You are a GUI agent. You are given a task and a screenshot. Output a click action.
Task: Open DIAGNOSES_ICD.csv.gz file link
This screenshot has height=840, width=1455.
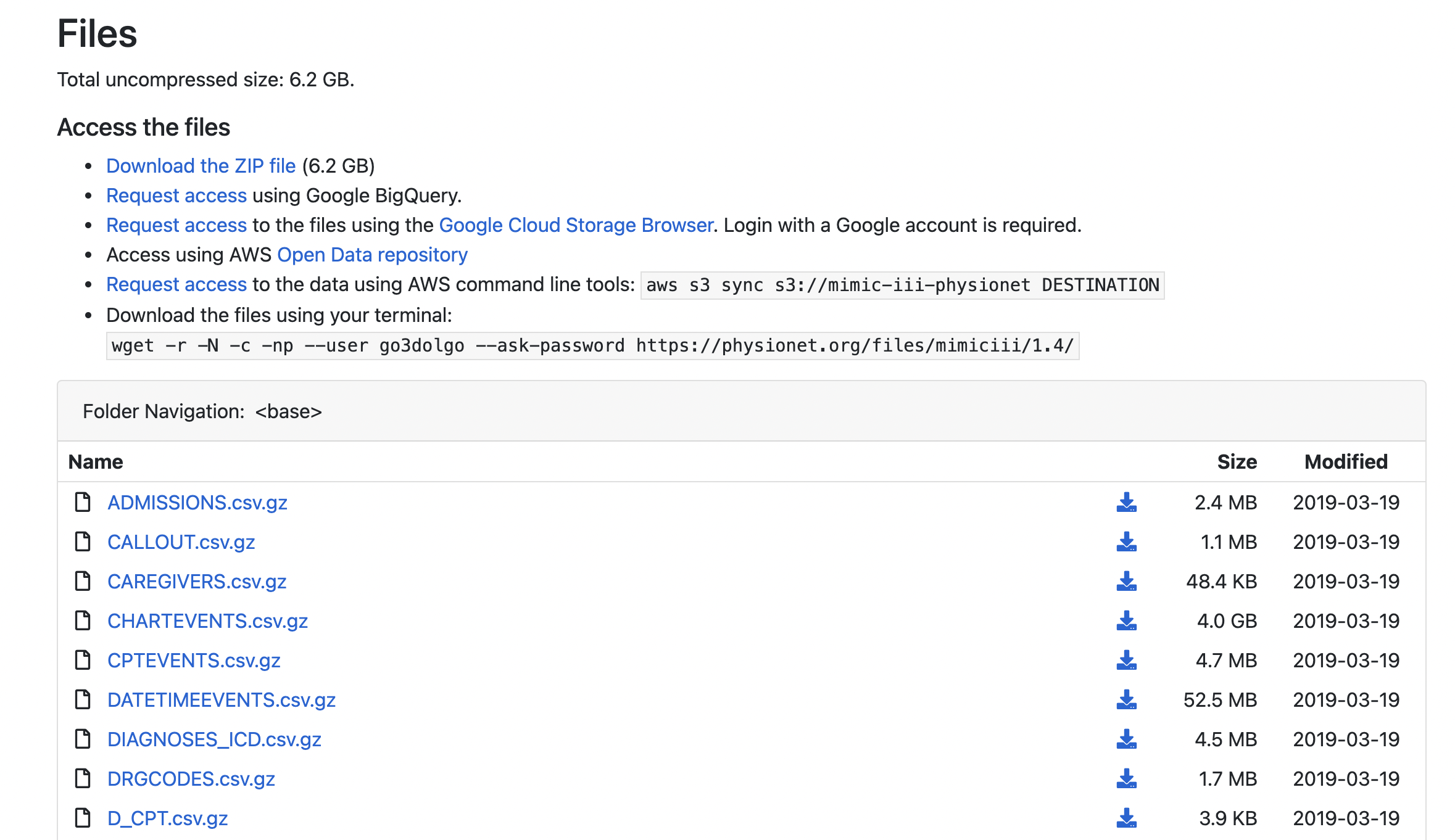[x=214, y=739]
